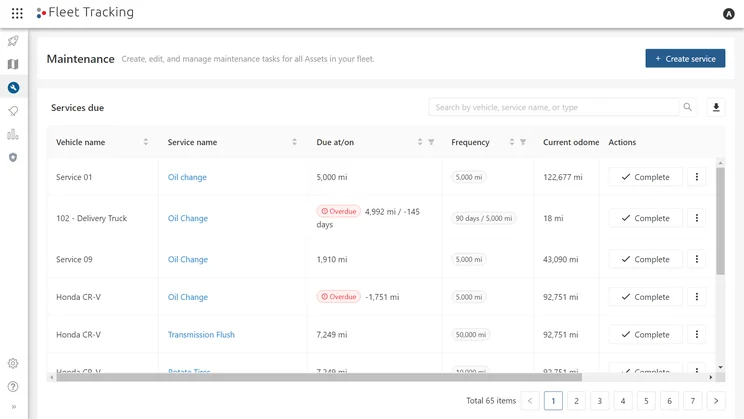The width and height of the screenshot is (744, 419).
Task: Open more actions for Service 09 row
Action: [x=697, y=259]
